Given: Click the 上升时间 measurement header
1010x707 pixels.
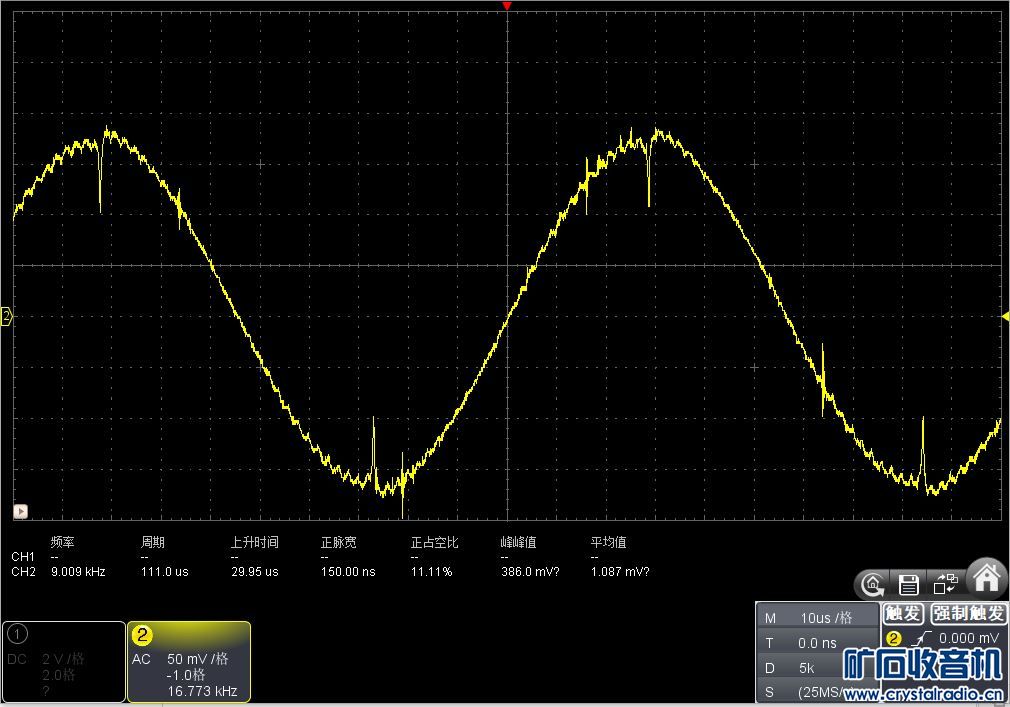Looking at the screenshot, I should click(x=254, y=542).
